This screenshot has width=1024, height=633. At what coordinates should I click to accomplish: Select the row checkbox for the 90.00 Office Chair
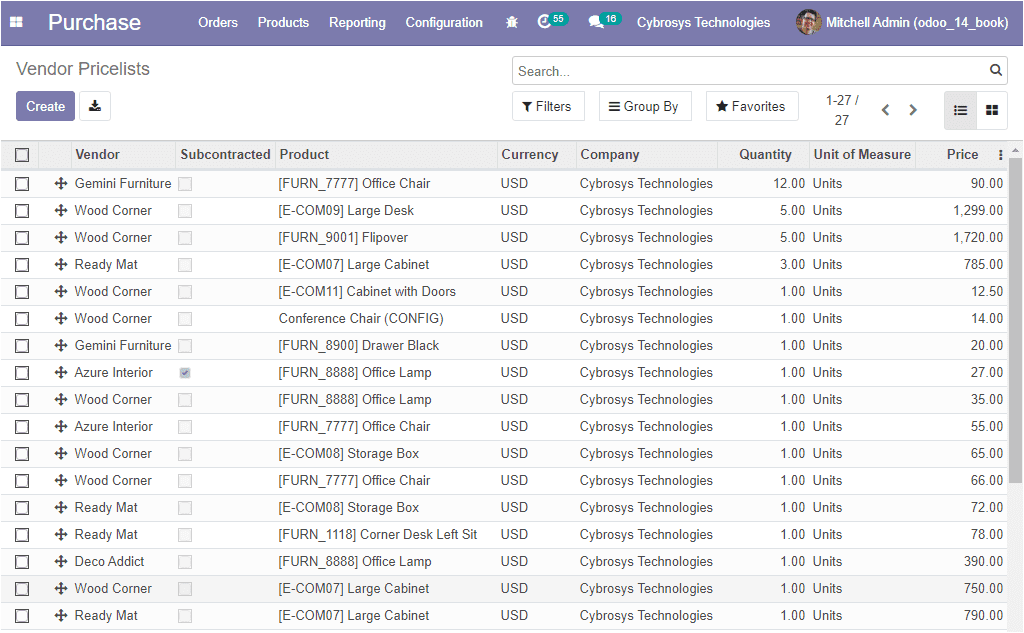[22, 184]
